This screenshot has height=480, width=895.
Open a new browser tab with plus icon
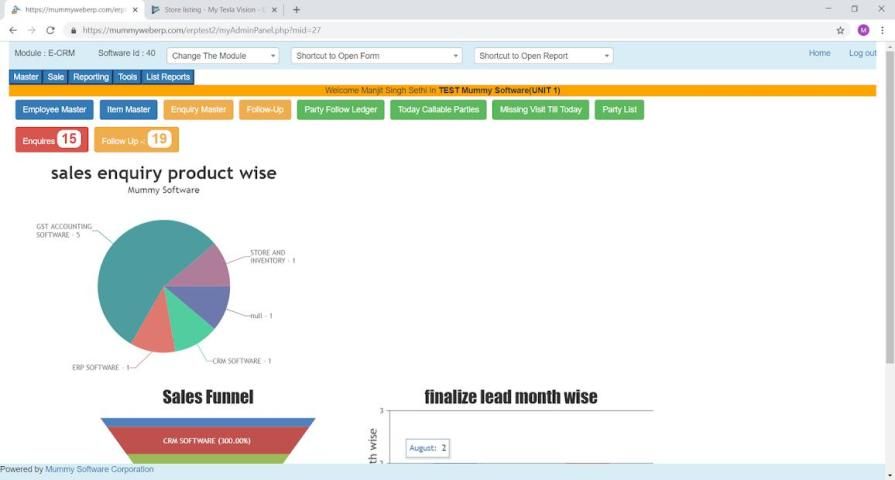296,9
